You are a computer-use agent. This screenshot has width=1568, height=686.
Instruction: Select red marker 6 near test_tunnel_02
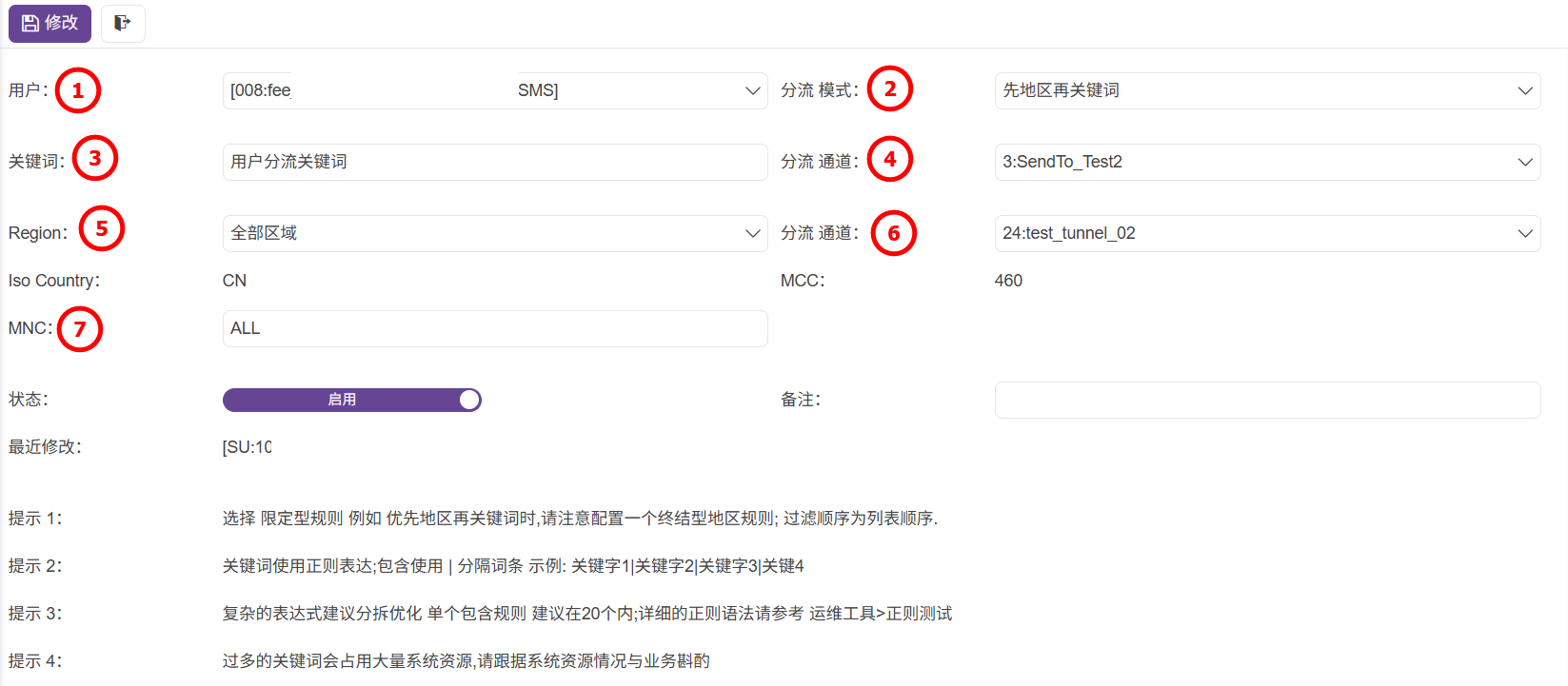(x=894, y=233)
